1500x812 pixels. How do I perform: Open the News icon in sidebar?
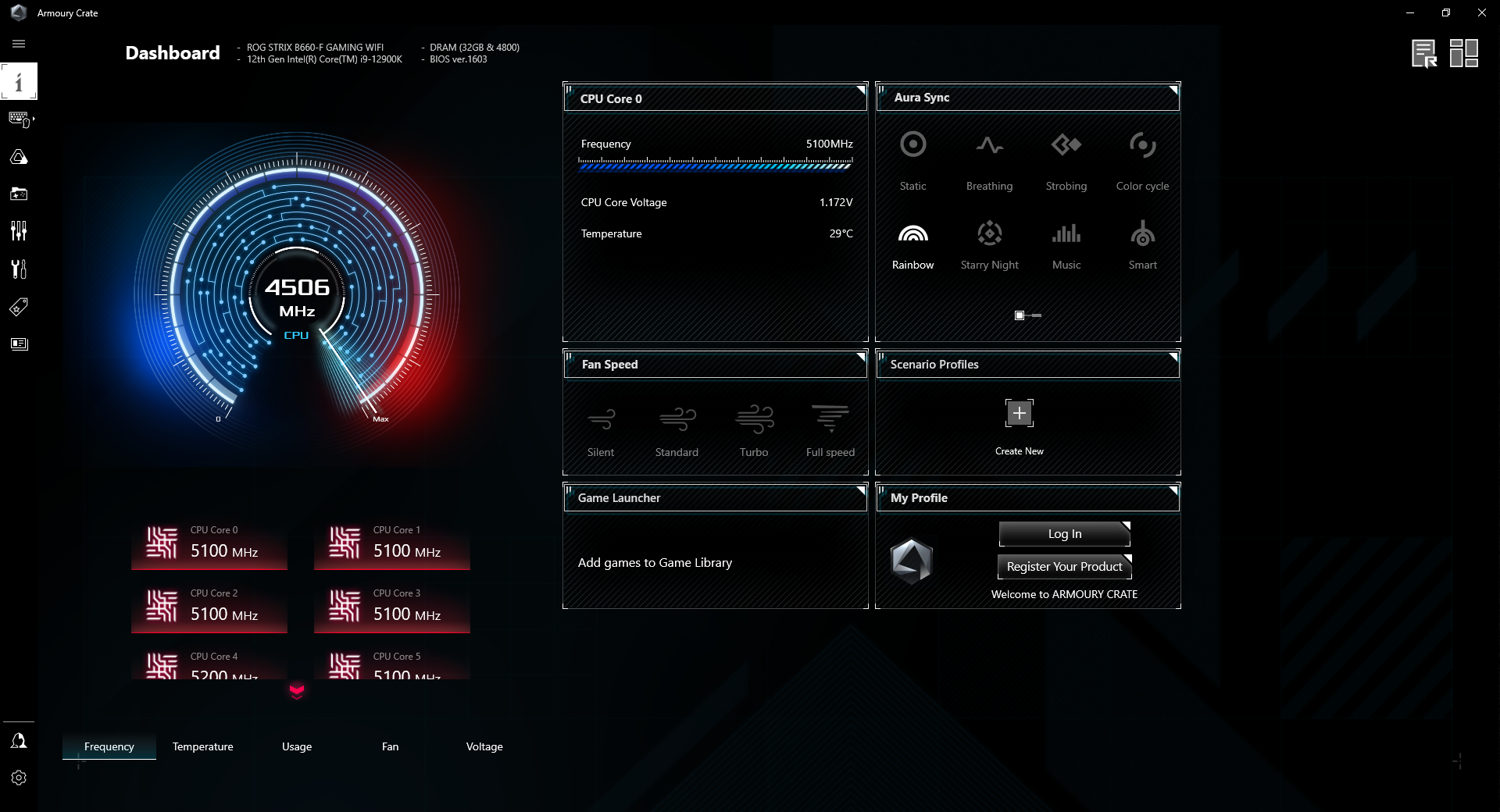[x=19, y=344]
